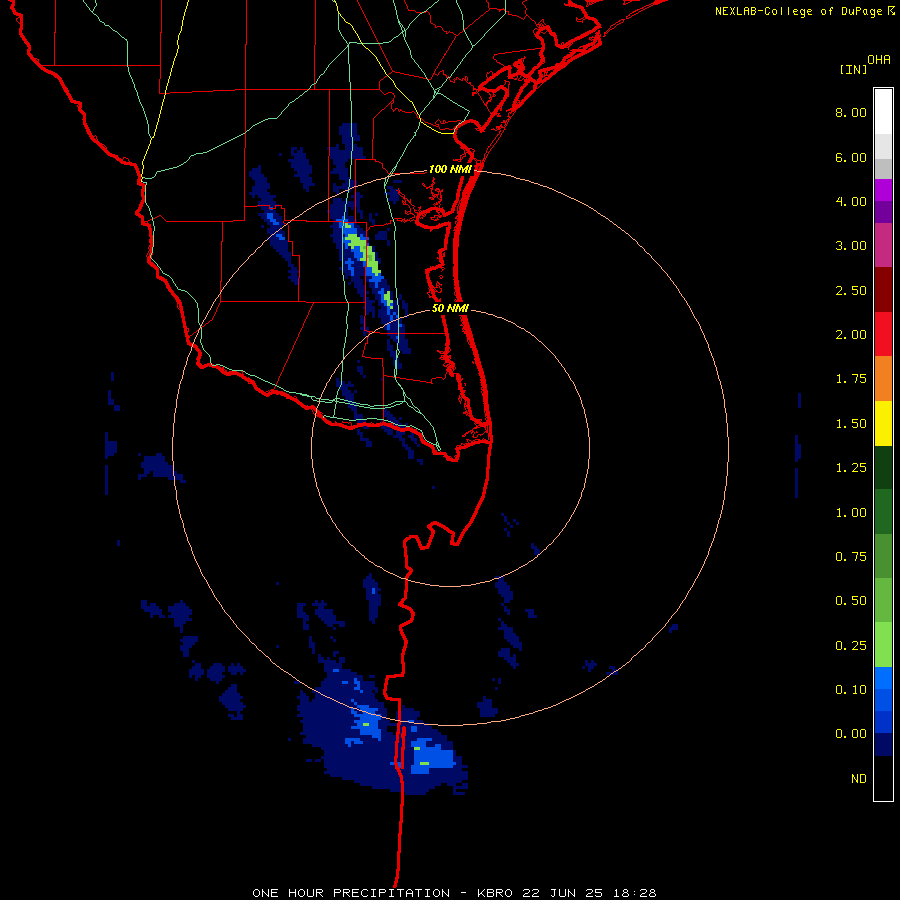Viewport: 900px width, 900px height.
Task: Click the [IN] units label
Action: pos(853,69)
